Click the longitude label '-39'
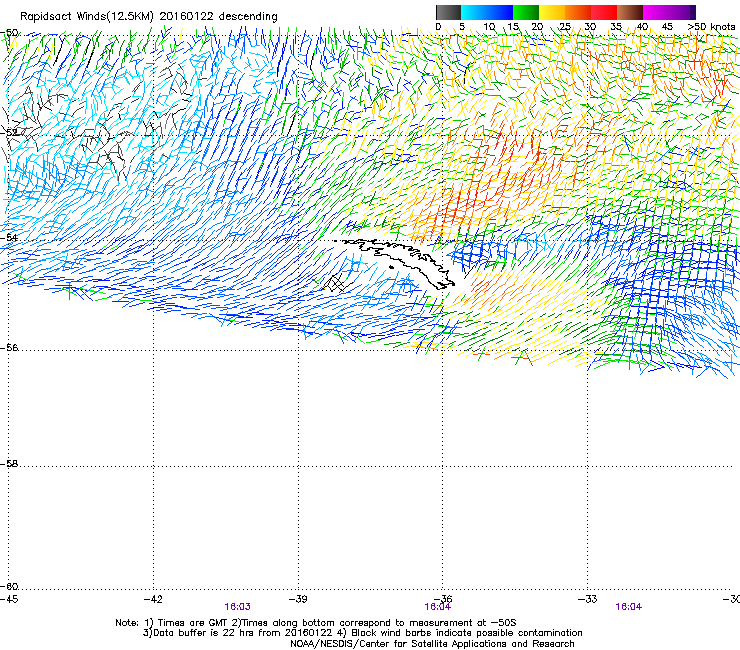Image resolution: width=740 pixels, height=650 pixels. click(298, 599)
